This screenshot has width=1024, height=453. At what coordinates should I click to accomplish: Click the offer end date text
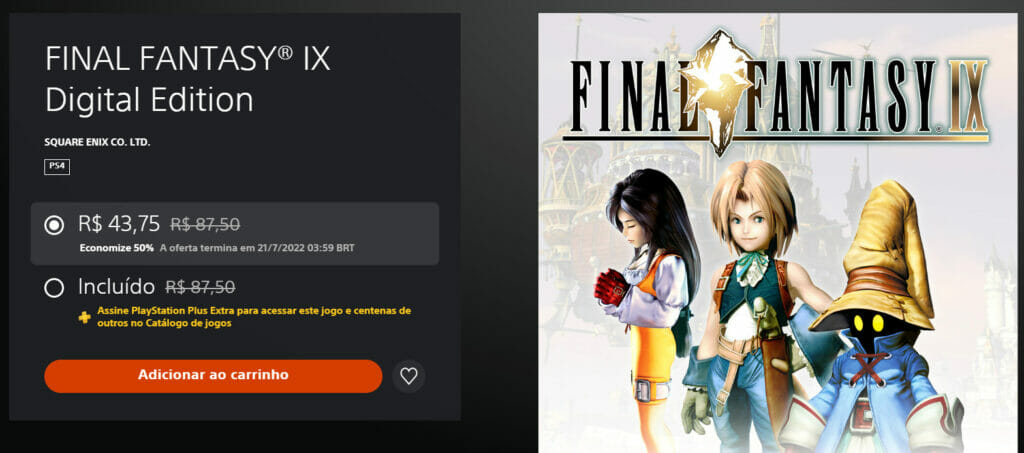257,248
